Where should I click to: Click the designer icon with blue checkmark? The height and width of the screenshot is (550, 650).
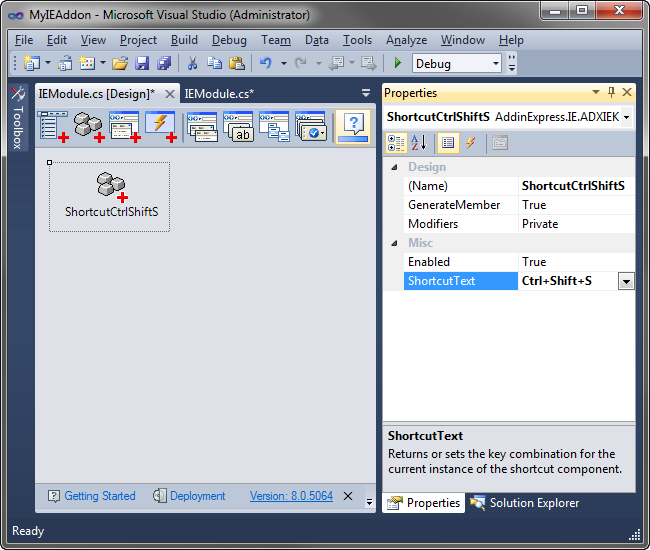310,127
